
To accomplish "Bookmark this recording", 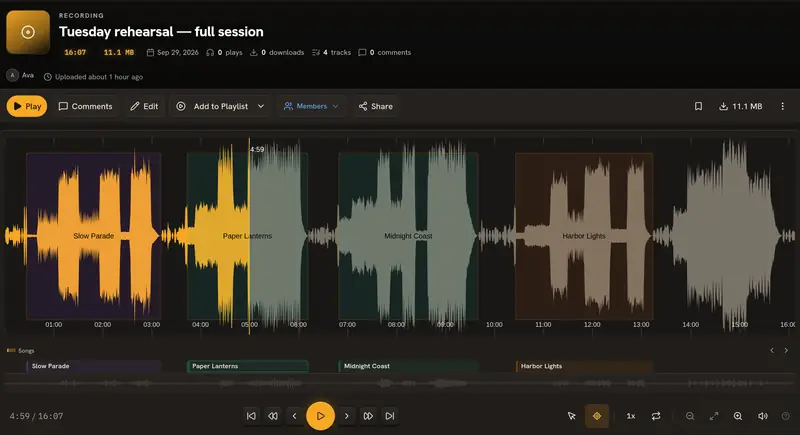I will point(698,106).
